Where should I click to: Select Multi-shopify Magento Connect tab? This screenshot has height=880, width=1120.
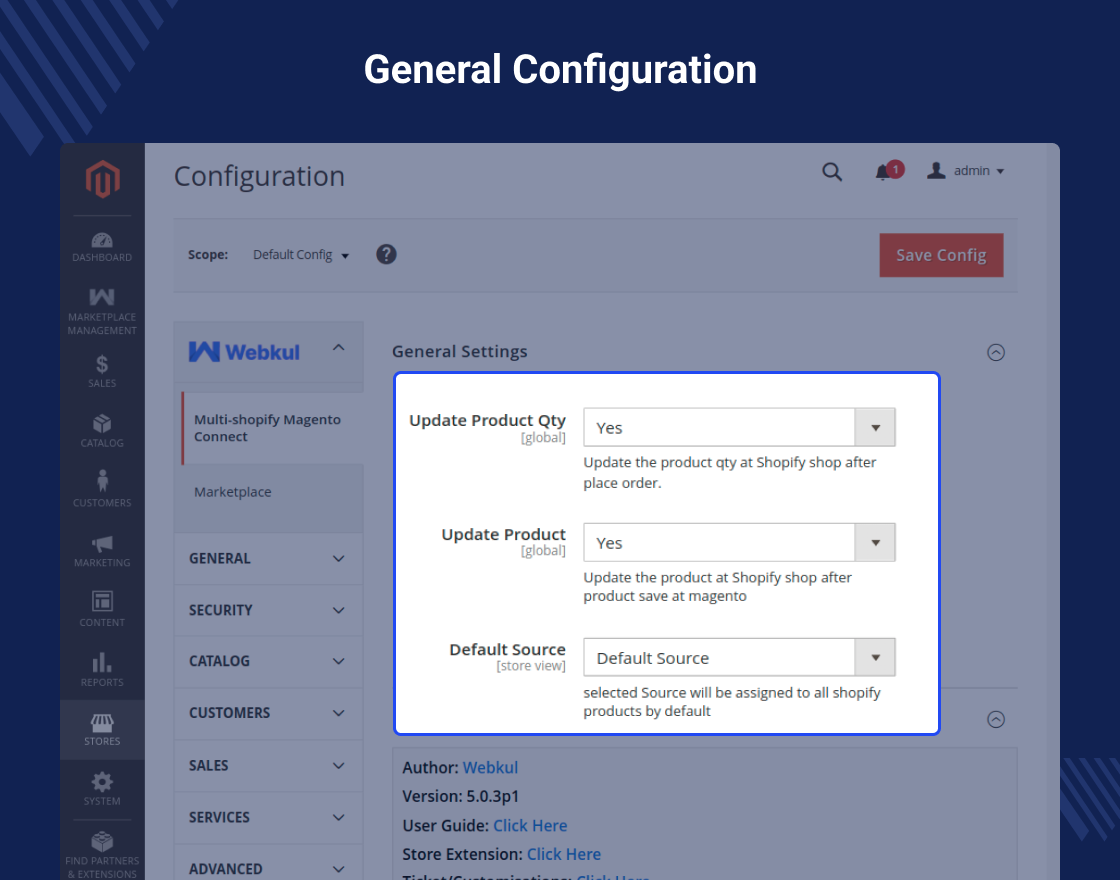click(272, 428)
